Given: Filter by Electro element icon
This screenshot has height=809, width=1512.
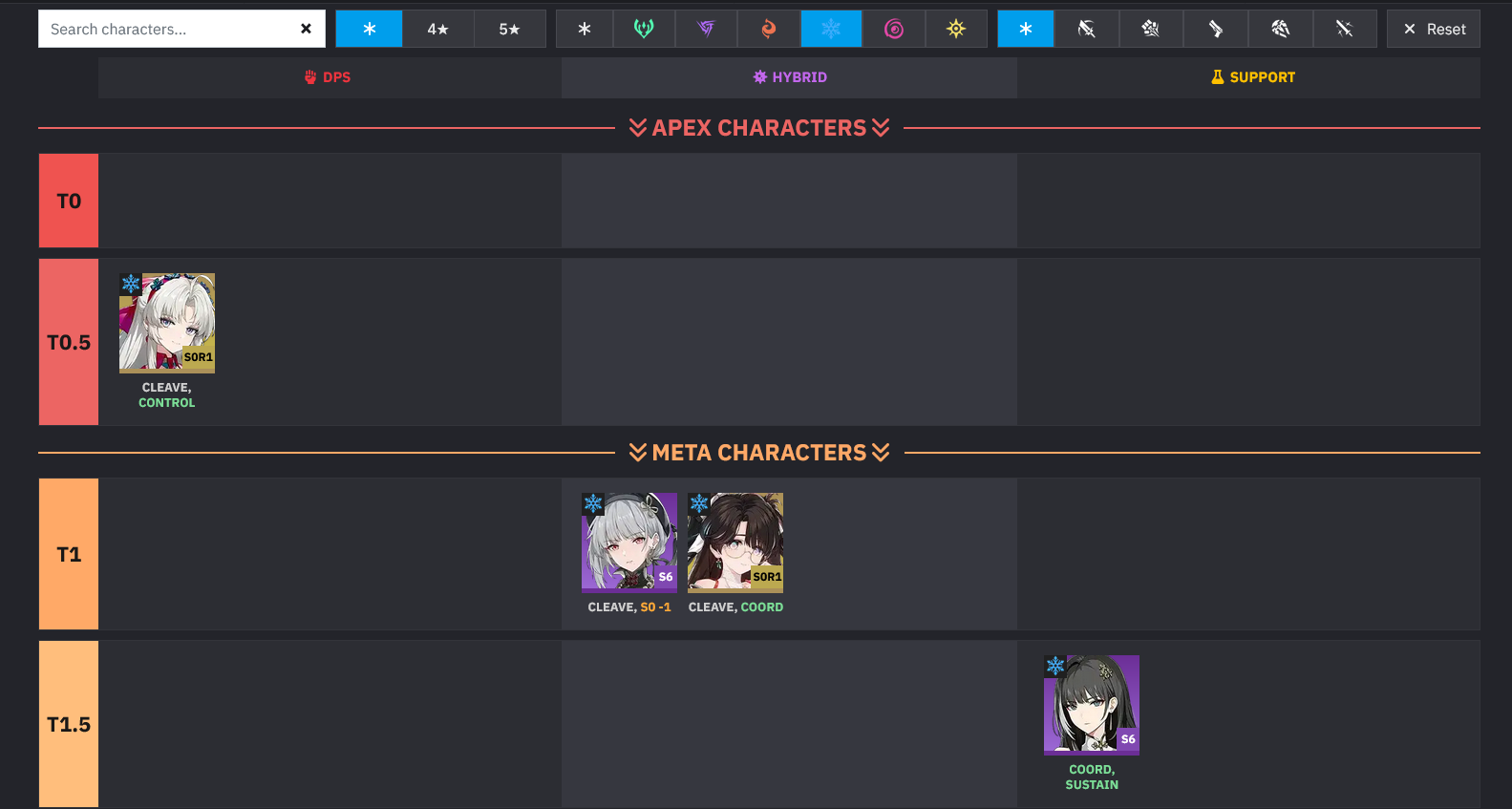Looking at the screenshot, I should (706, 29).
